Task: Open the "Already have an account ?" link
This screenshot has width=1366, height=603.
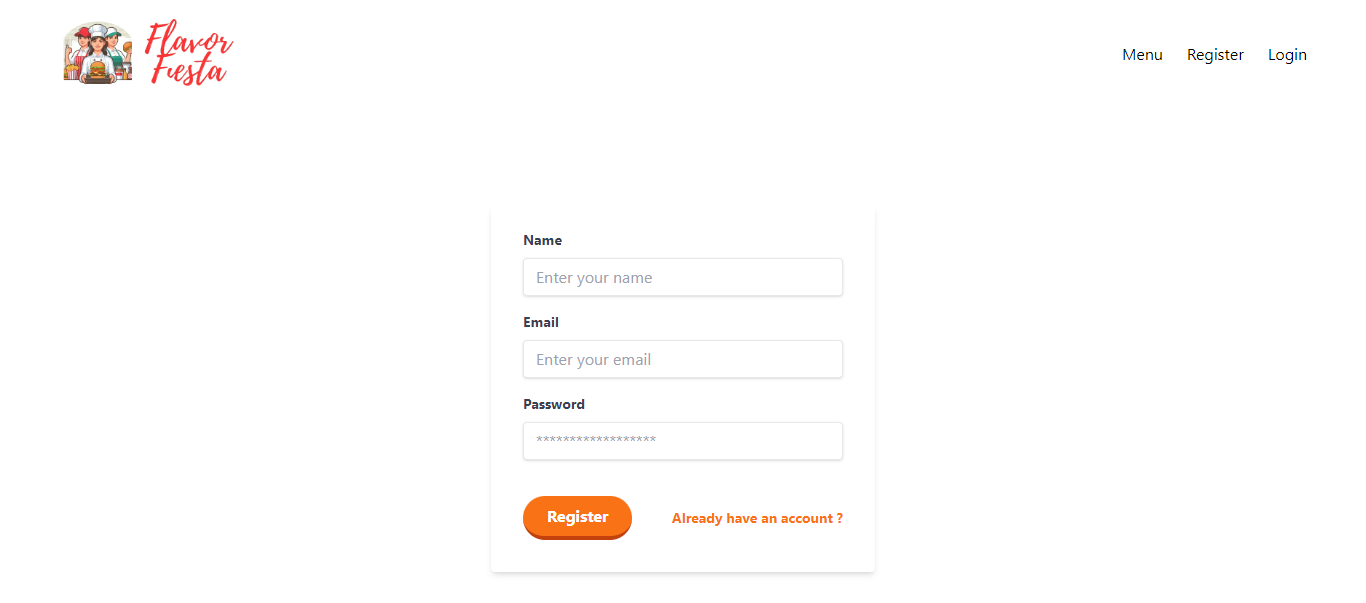Action: tap(756, 518)
